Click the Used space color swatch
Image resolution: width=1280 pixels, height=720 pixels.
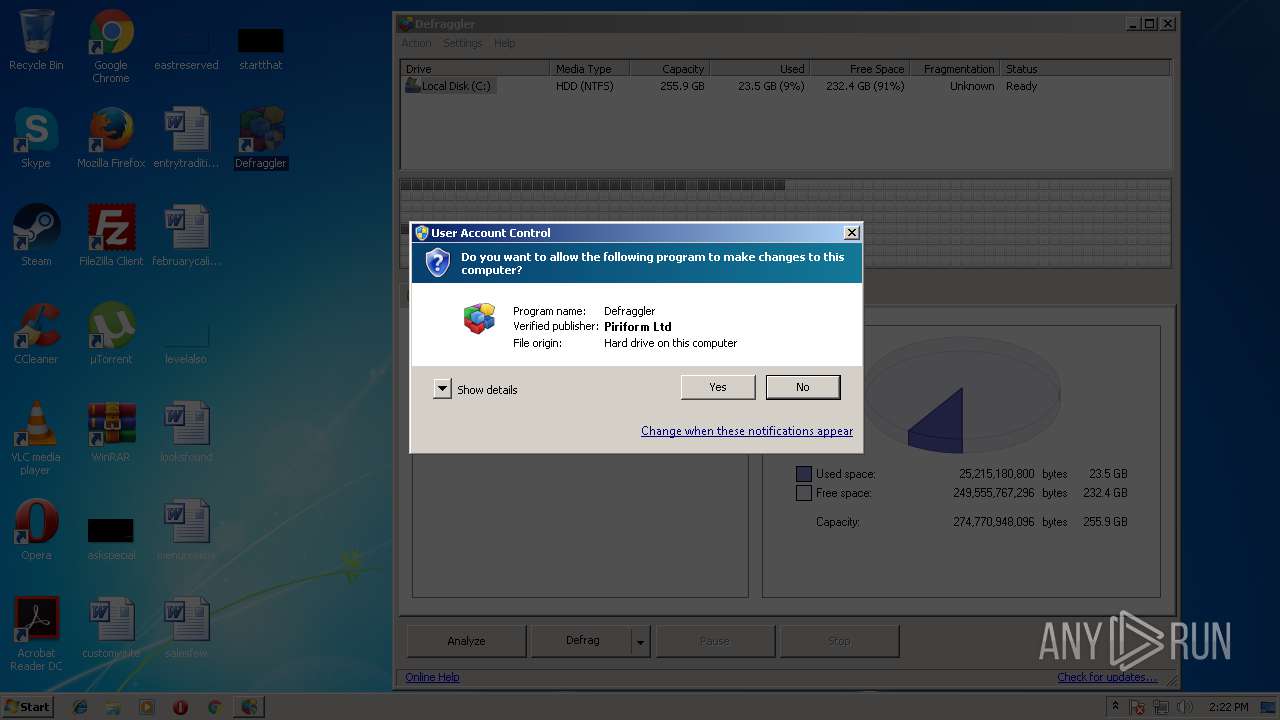click(x=803, y=474)
